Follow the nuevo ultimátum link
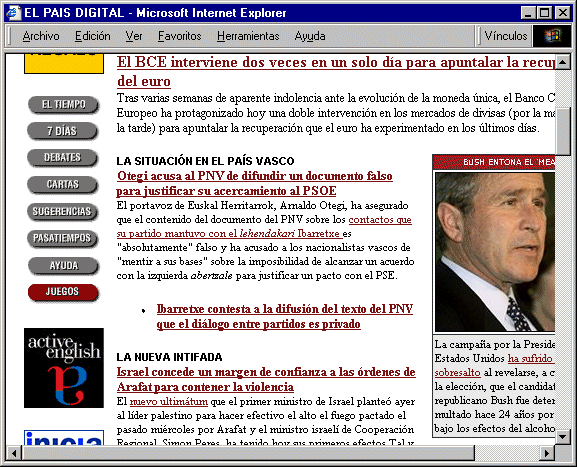Screen dimensions: 577x467 (x=169, y=401)
